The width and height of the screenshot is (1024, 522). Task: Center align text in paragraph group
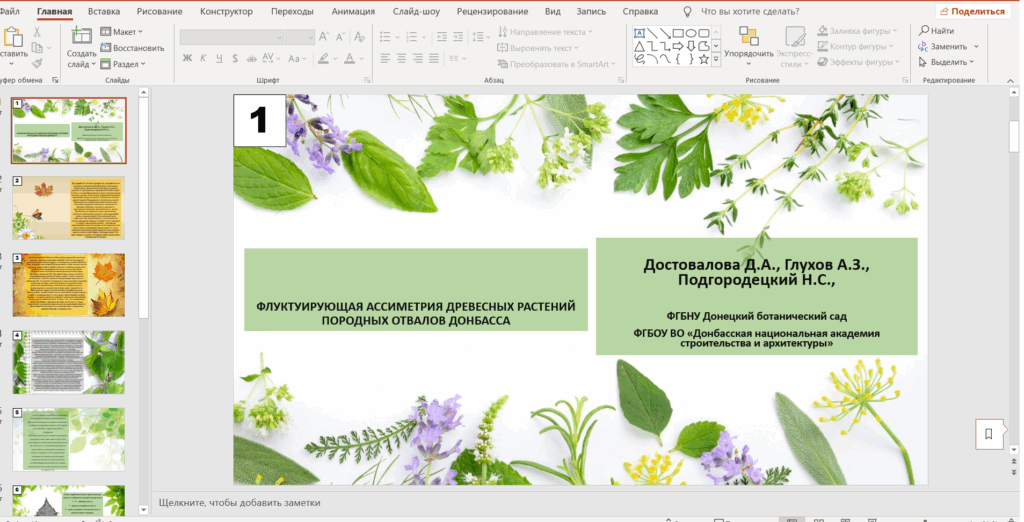point(402,58)
